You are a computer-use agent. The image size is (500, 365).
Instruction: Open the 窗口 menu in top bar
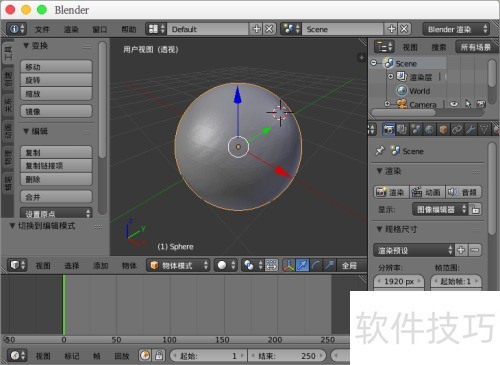(x=100, y=29)
